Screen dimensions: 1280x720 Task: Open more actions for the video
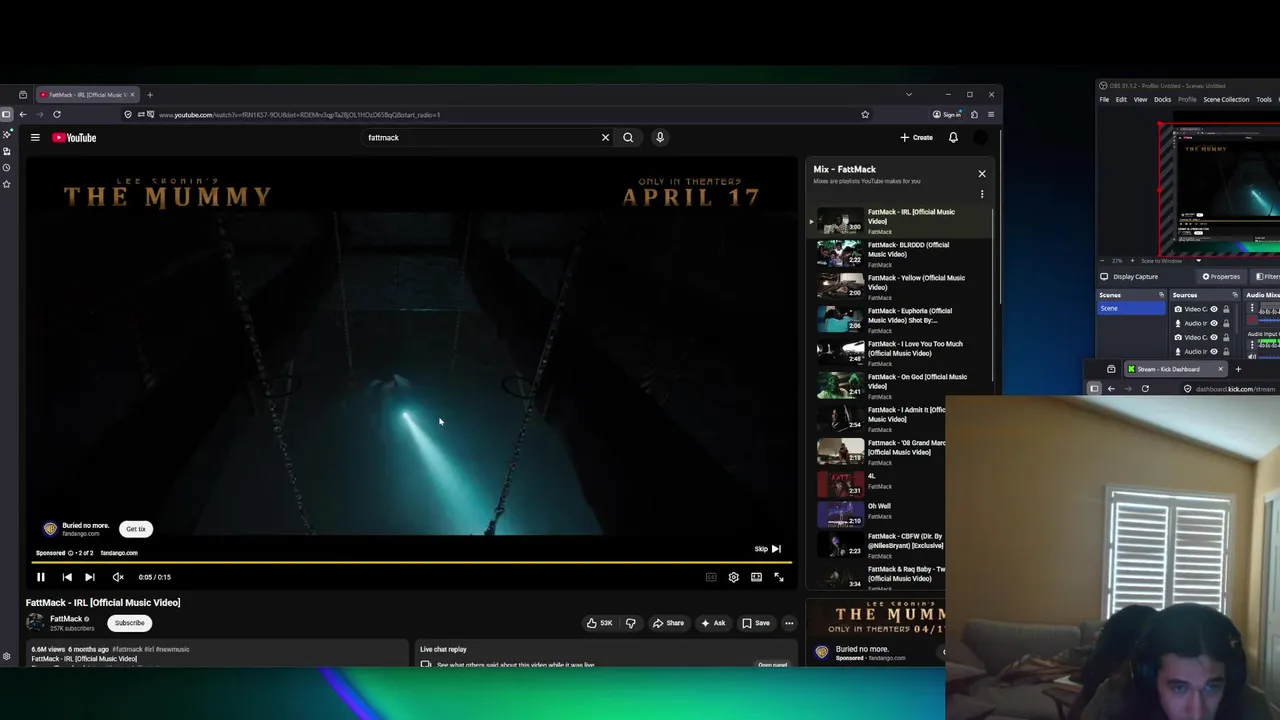[789, 623]
